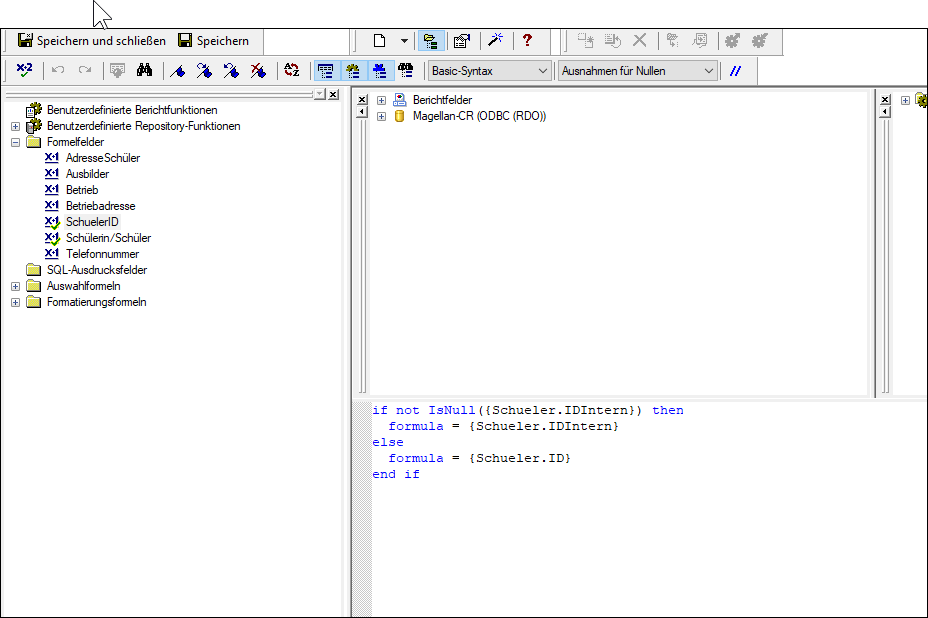
Task: Select the SQL-Ausdrucksfelder folder
Action: (x=97, y=270)
